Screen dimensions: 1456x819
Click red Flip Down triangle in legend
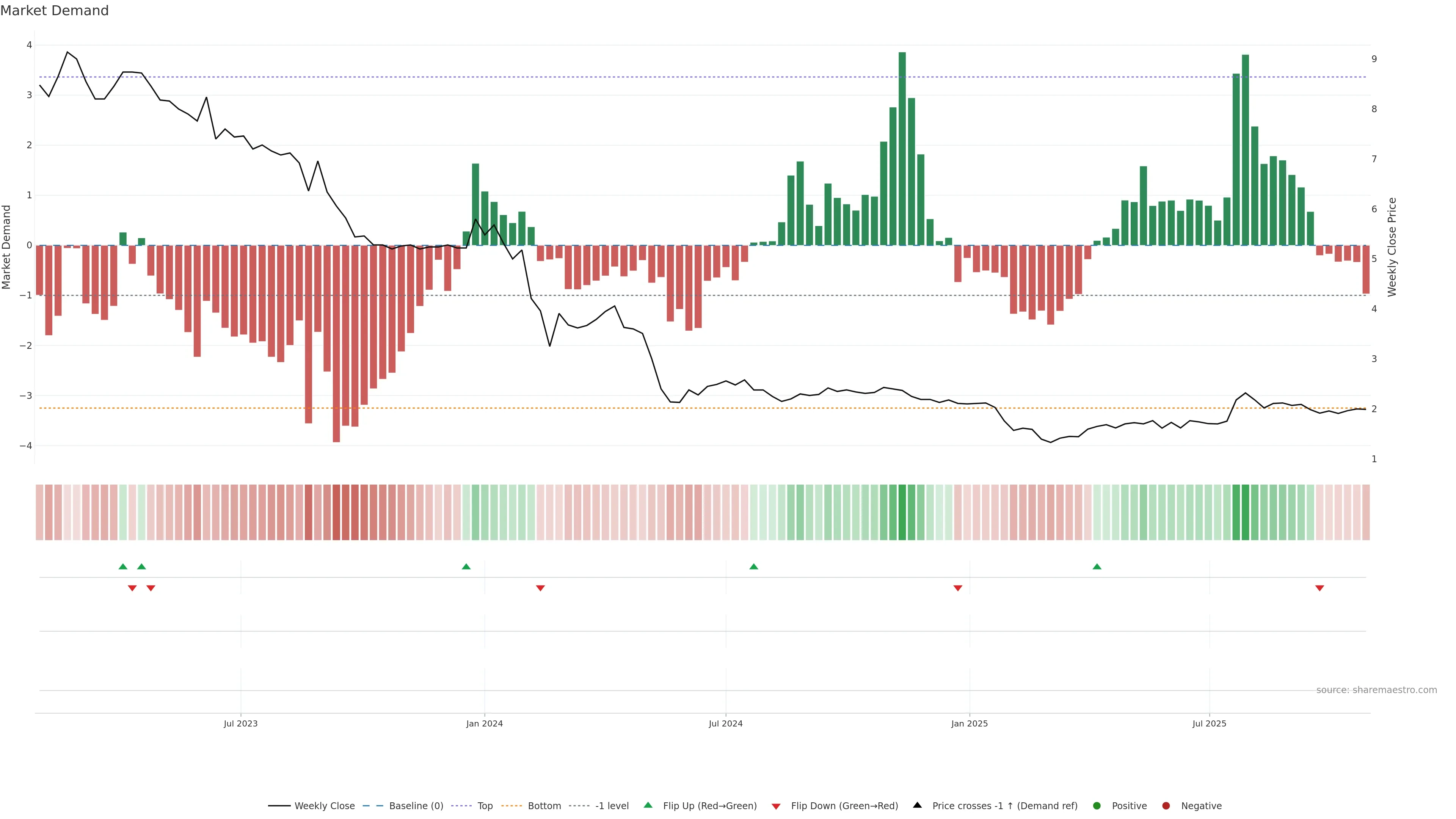tap(776, 806)
